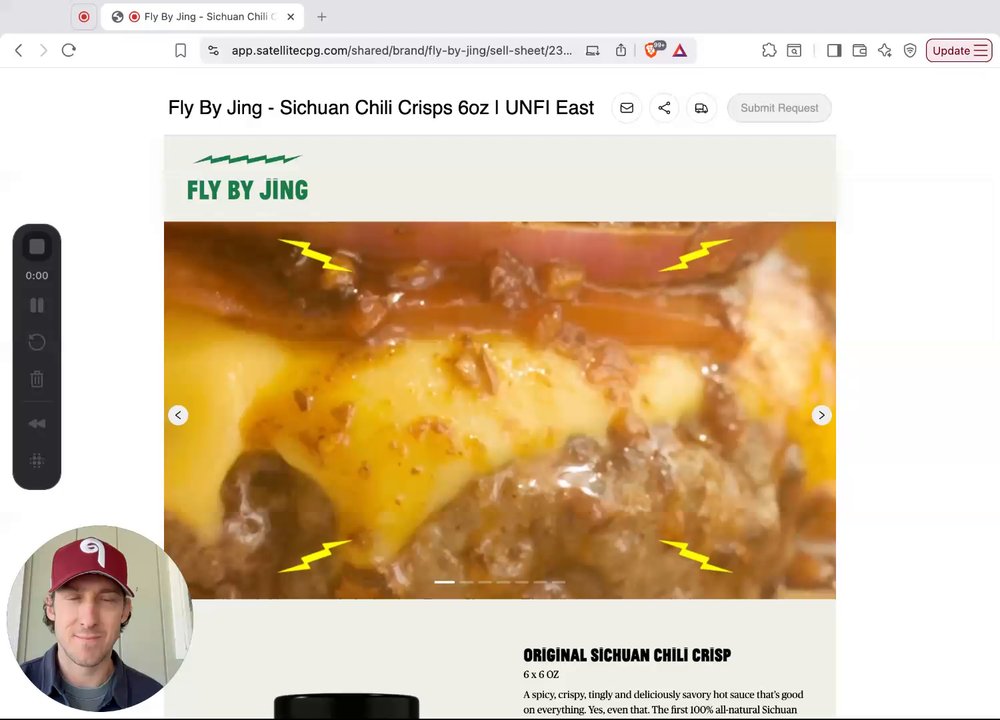The height and width of the screenshot is (720, 1000).
Task: Click the tab recording indicator left of tabs
Action: tap(84, 17)
